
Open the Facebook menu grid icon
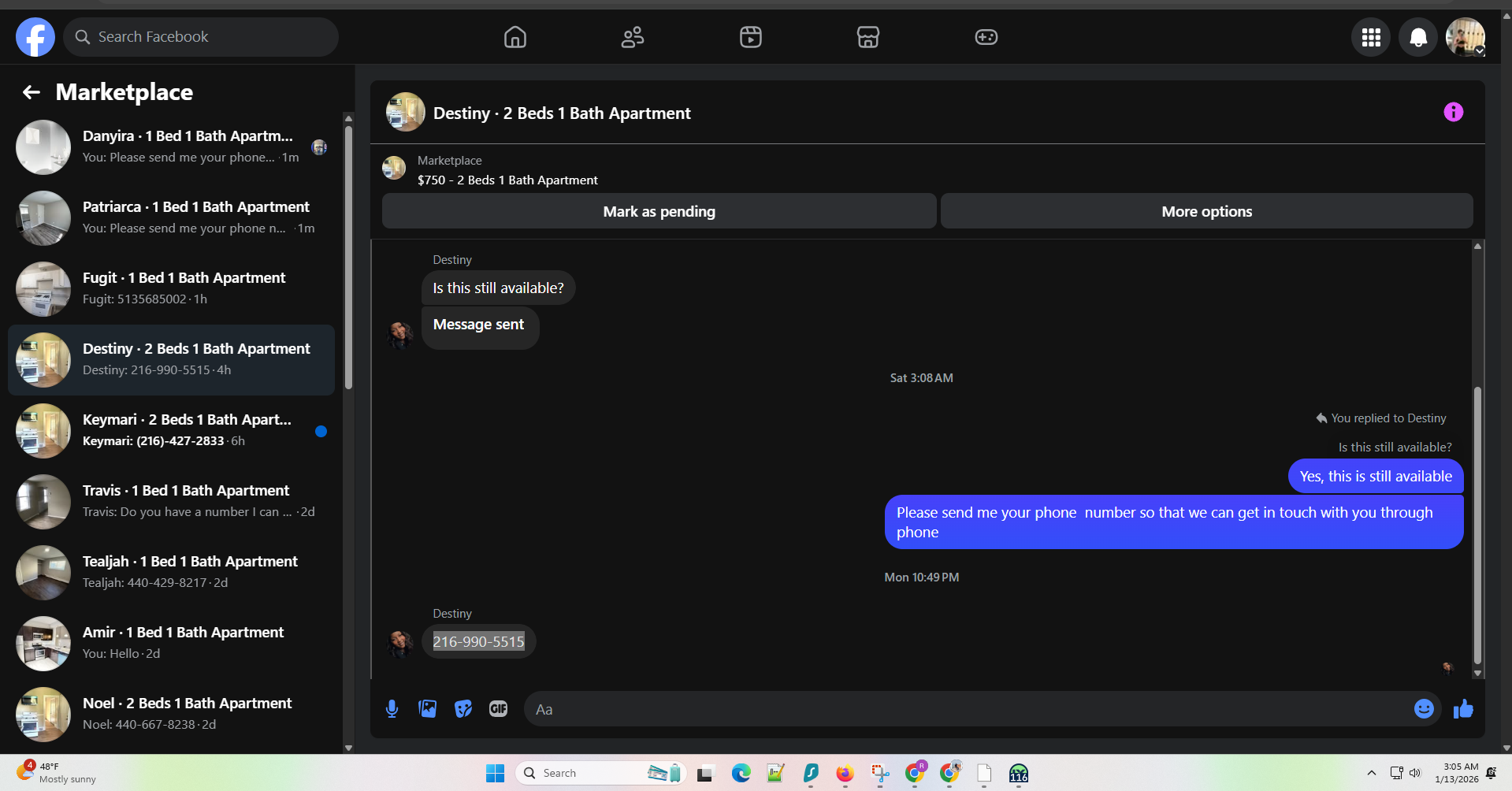(1371, 37)
